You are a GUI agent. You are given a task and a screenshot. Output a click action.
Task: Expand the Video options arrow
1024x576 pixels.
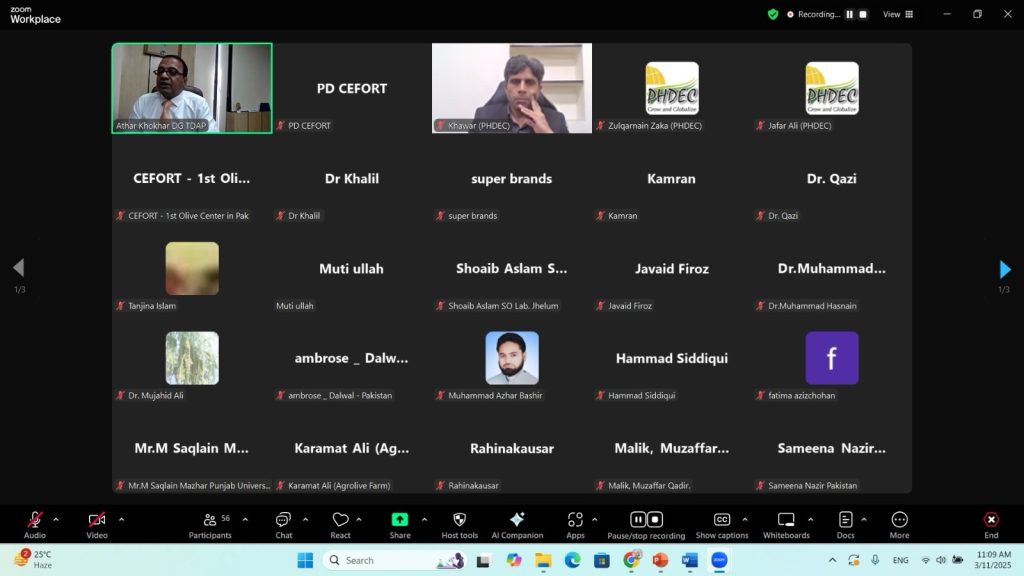point(121,519)
